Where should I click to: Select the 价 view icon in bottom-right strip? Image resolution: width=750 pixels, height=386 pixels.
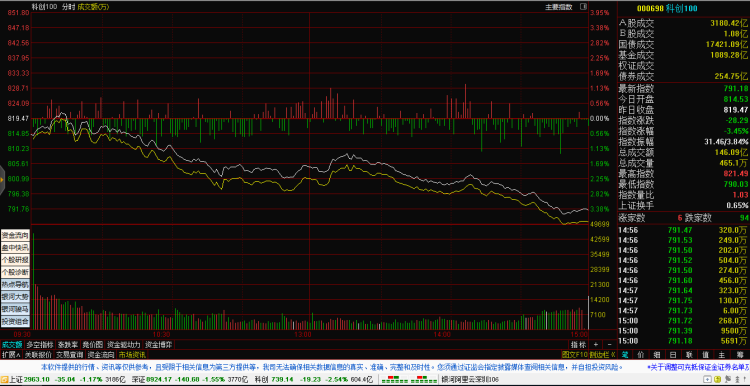tap(641, 355)
